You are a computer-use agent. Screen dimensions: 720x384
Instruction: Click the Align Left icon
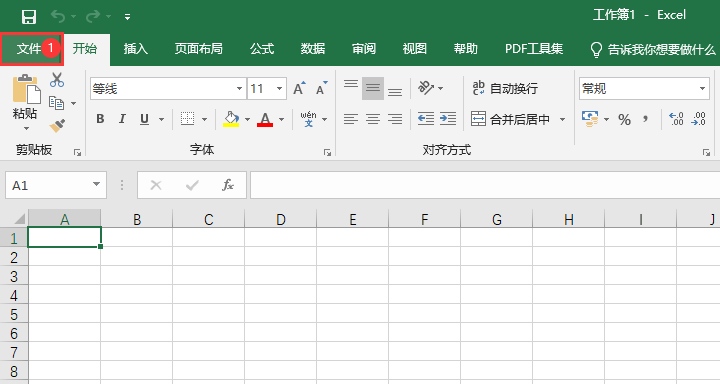click(x=351, y=119)
